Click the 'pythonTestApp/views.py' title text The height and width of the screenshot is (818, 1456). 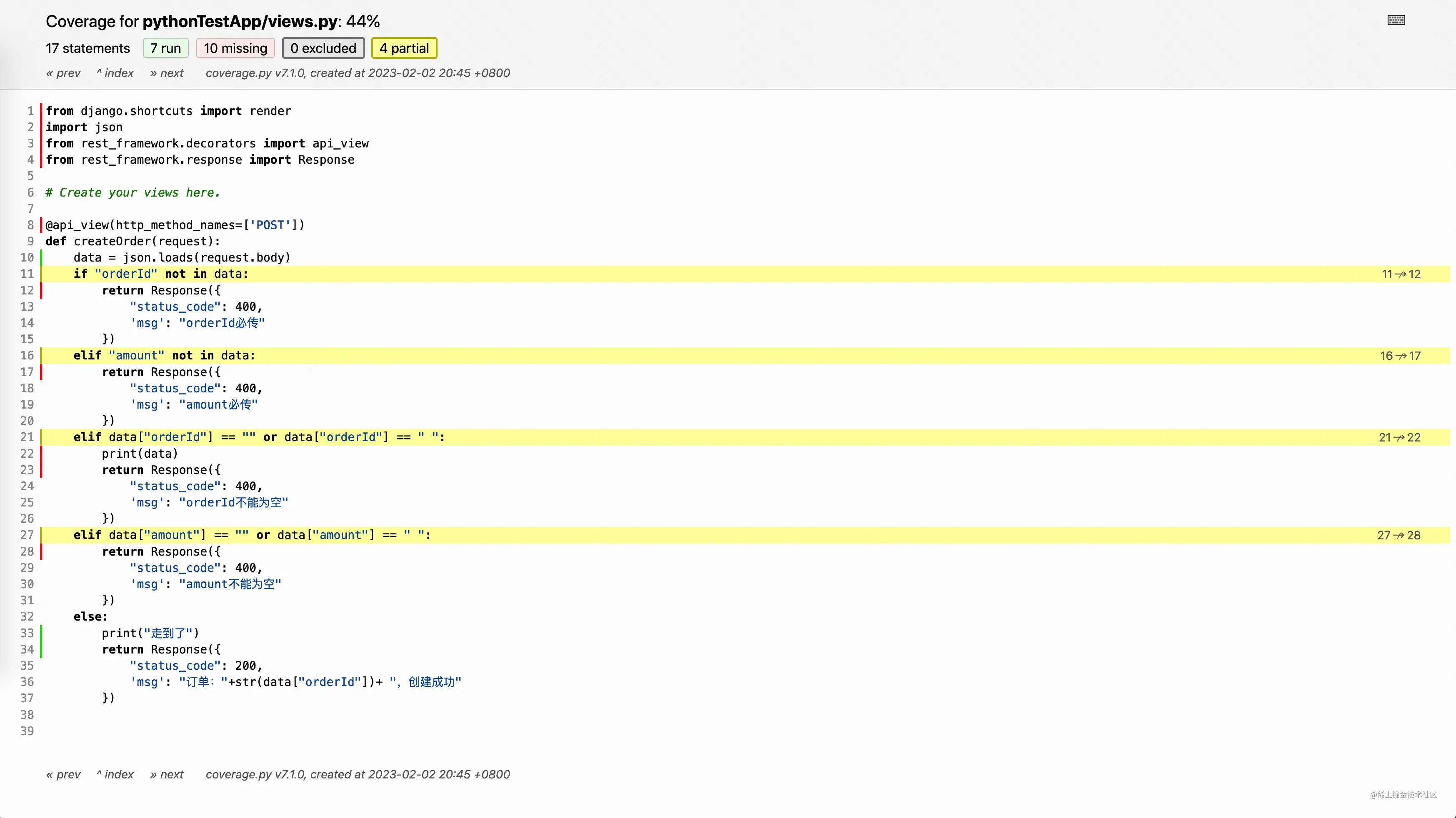click(240, 22)
